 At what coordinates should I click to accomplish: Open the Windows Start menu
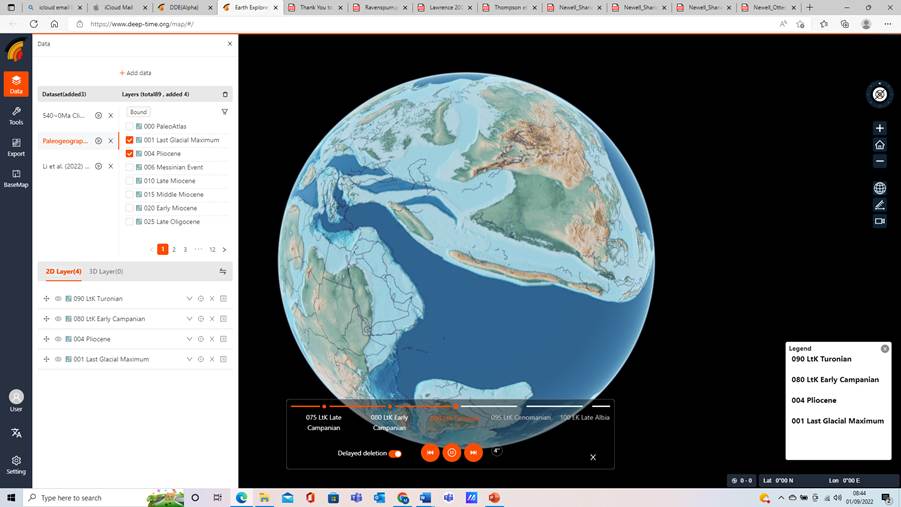point(11,498)
